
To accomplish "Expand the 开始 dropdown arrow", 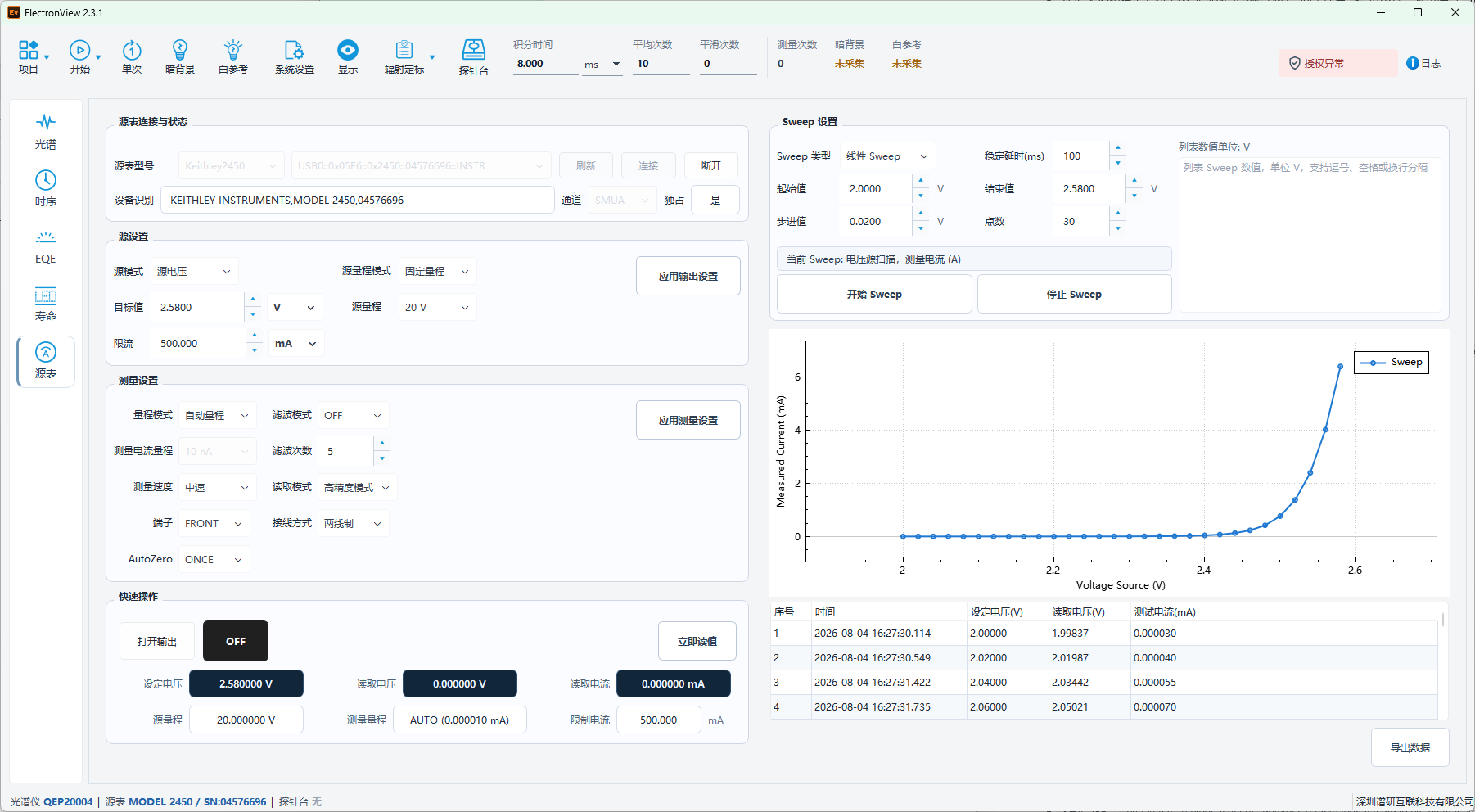I will [x=98, y=57].
